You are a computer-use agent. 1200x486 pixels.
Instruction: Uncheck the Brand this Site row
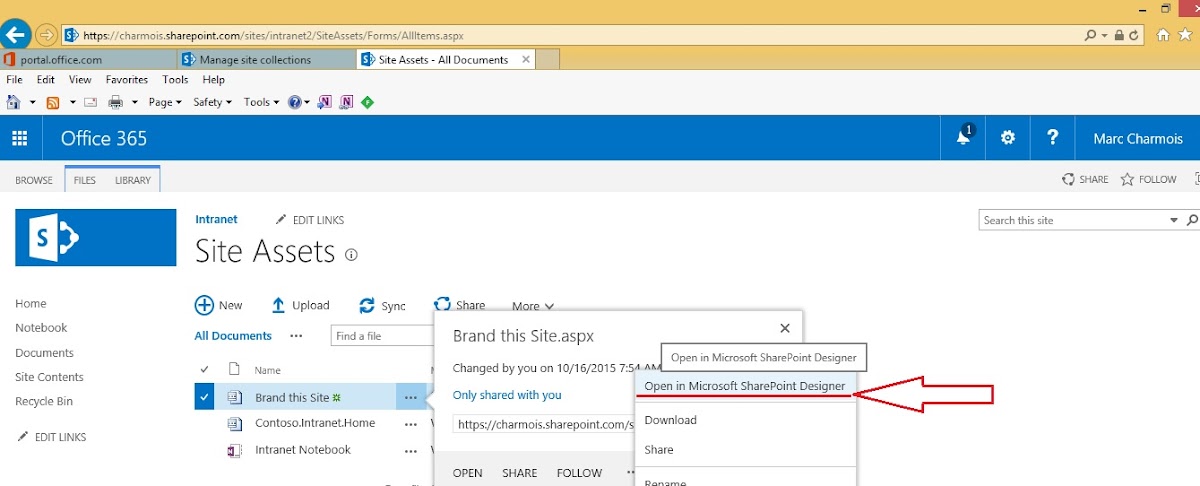click(x=205, y=397)
